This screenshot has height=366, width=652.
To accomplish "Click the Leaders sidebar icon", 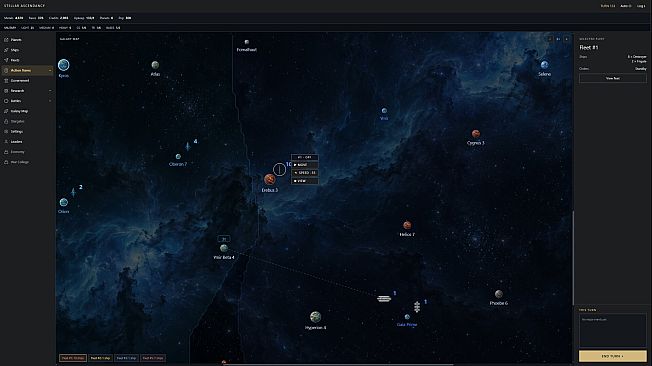I will pos(6,142).
